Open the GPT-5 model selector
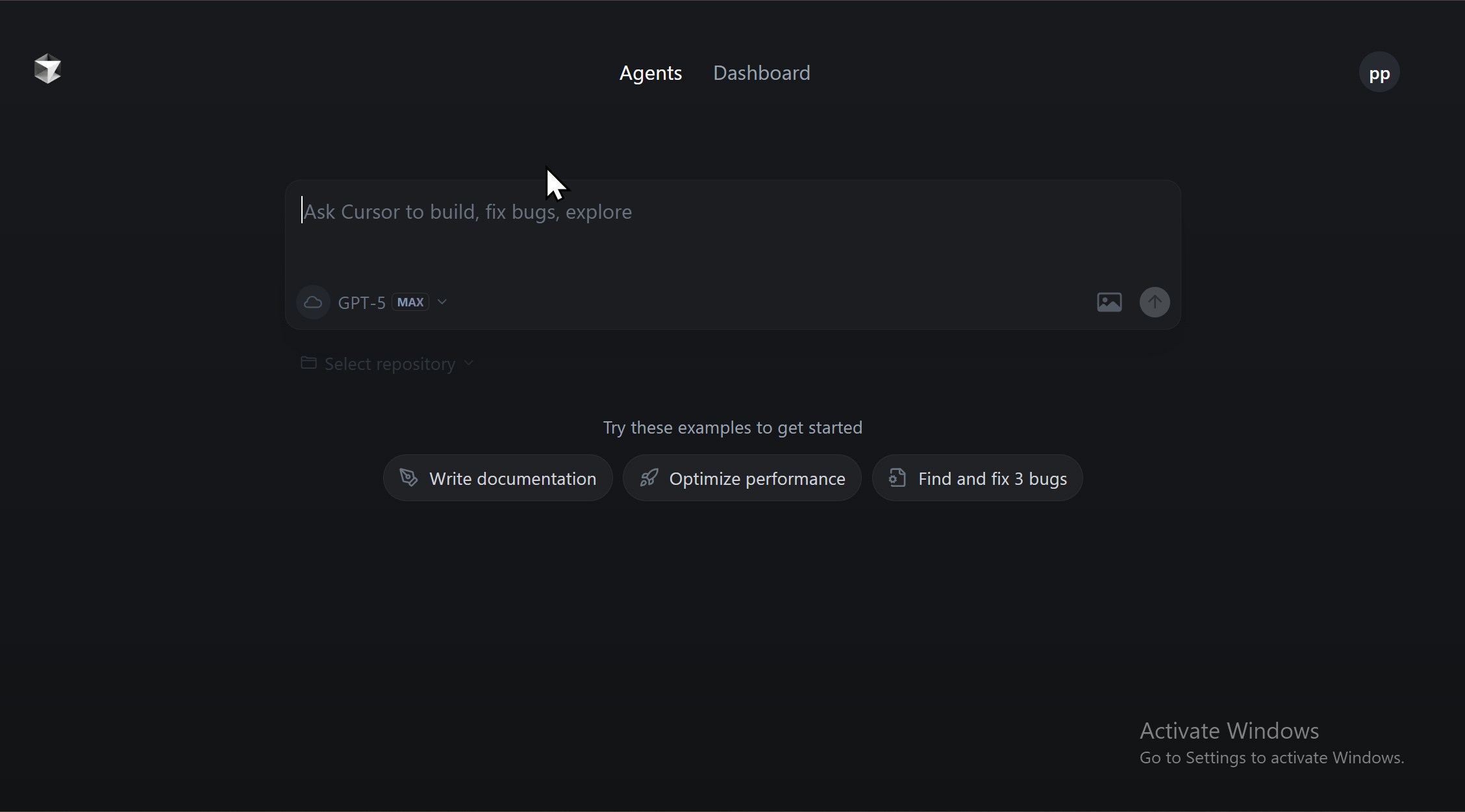Screen dimensions: 1465x812 (362, 302)
